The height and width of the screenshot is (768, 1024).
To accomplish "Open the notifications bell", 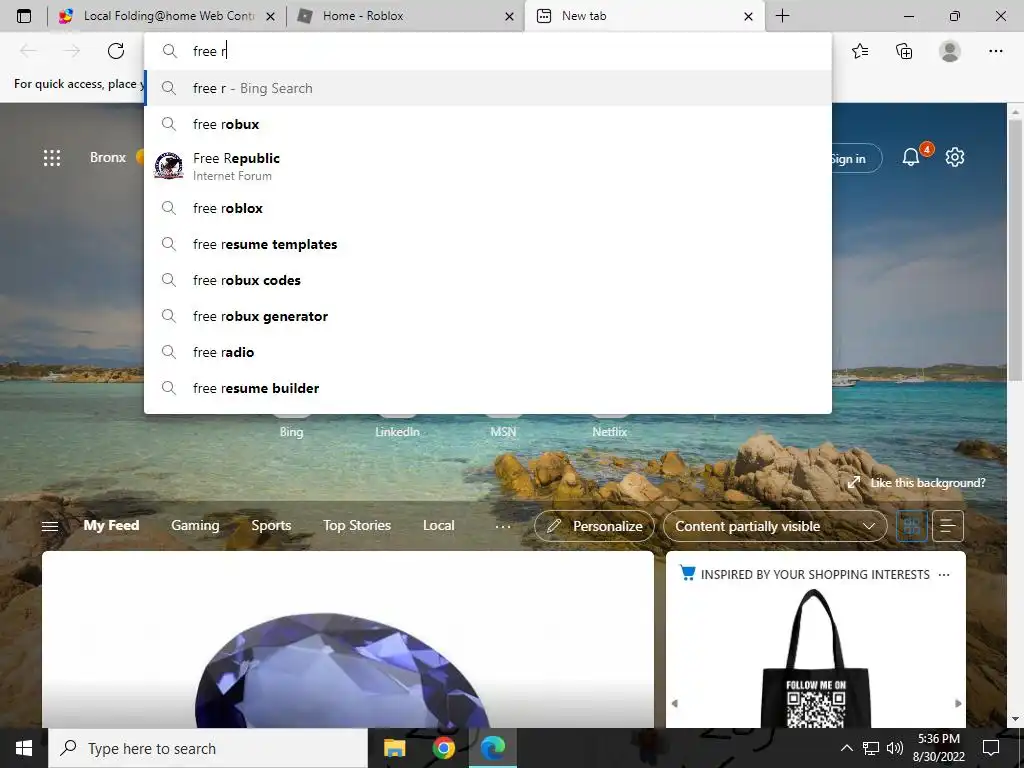I will (x=911, y=157).
